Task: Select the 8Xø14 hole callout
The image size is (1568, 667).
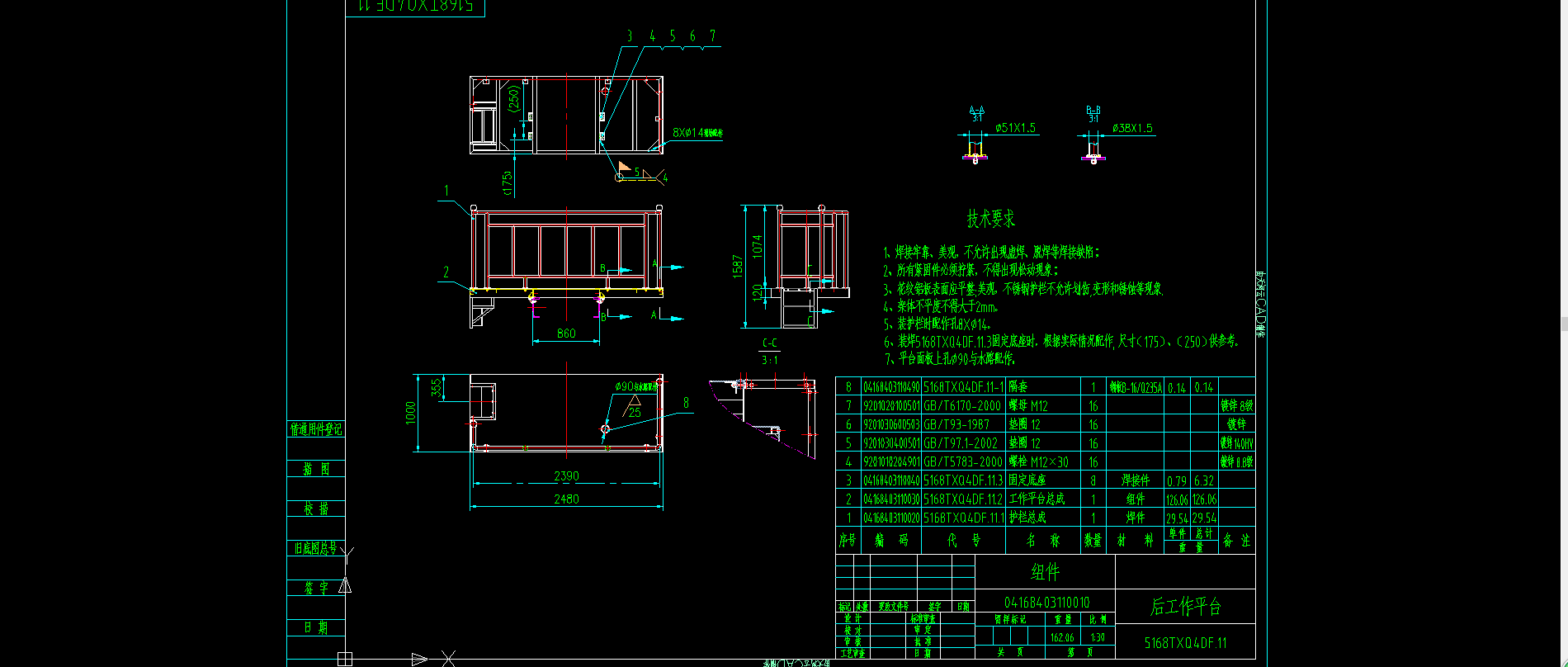Action: coord(697,132)
